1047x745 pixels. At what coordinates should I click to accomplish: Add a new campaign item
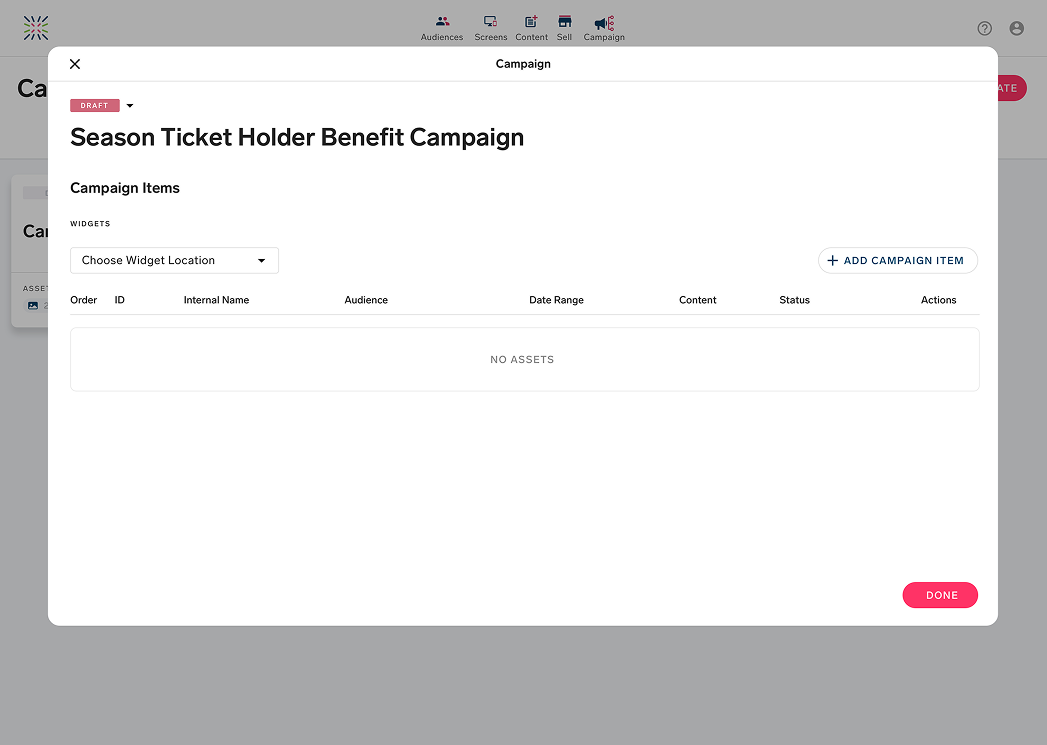point(897,260)
